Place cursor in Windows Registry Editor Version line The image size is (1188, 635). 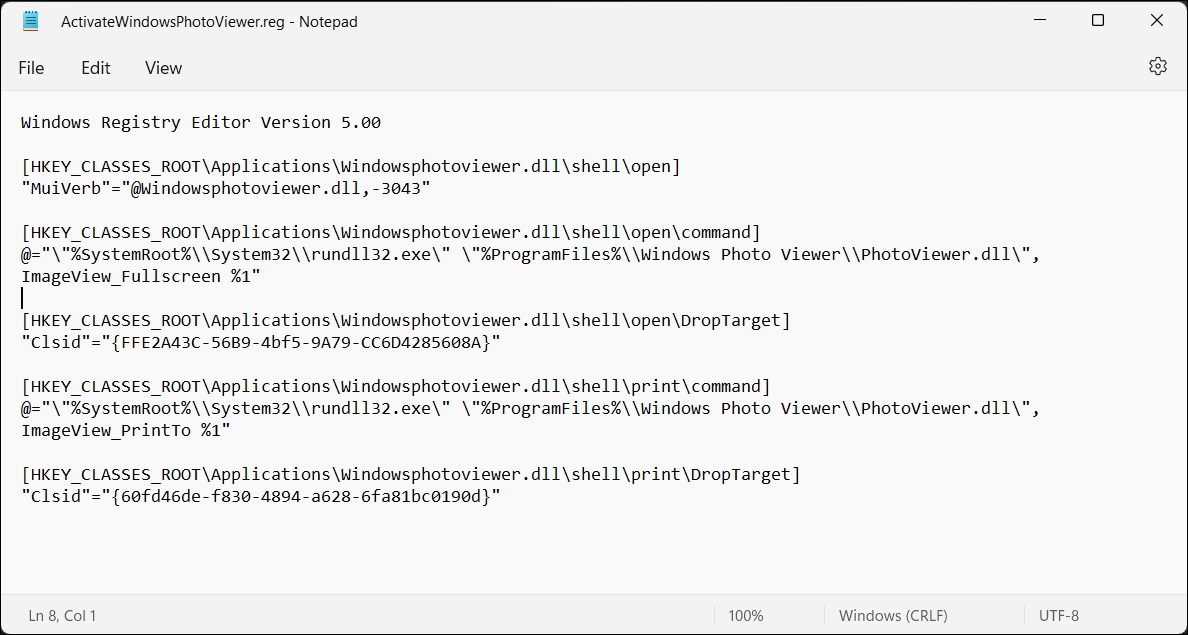[x=201, y=122]
